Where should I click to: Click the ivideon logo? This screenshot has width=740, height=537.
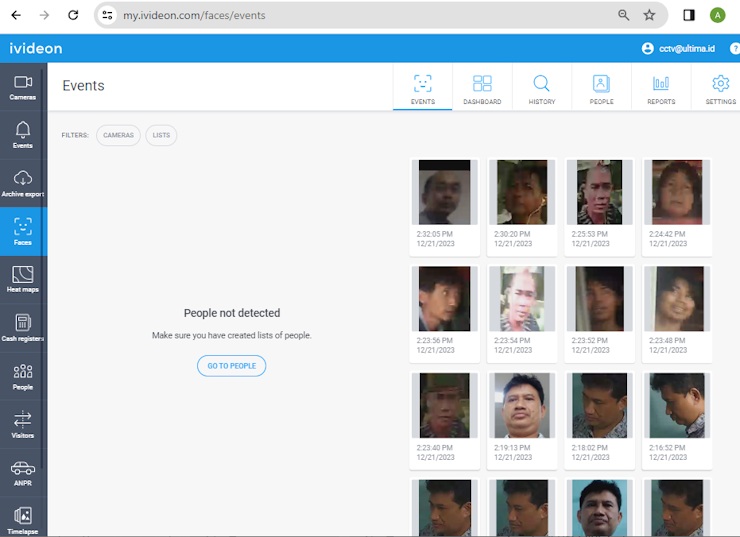36,49
